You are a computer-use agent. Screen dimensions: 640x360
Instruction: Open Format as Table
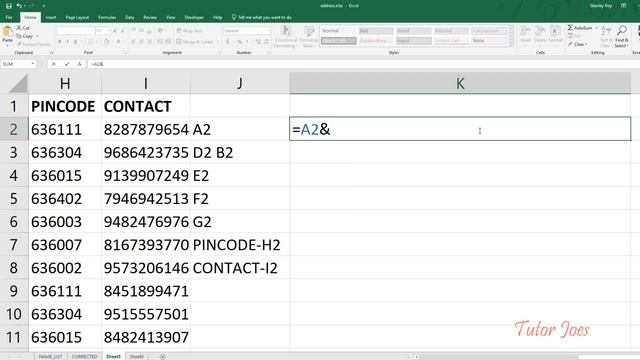309,36
